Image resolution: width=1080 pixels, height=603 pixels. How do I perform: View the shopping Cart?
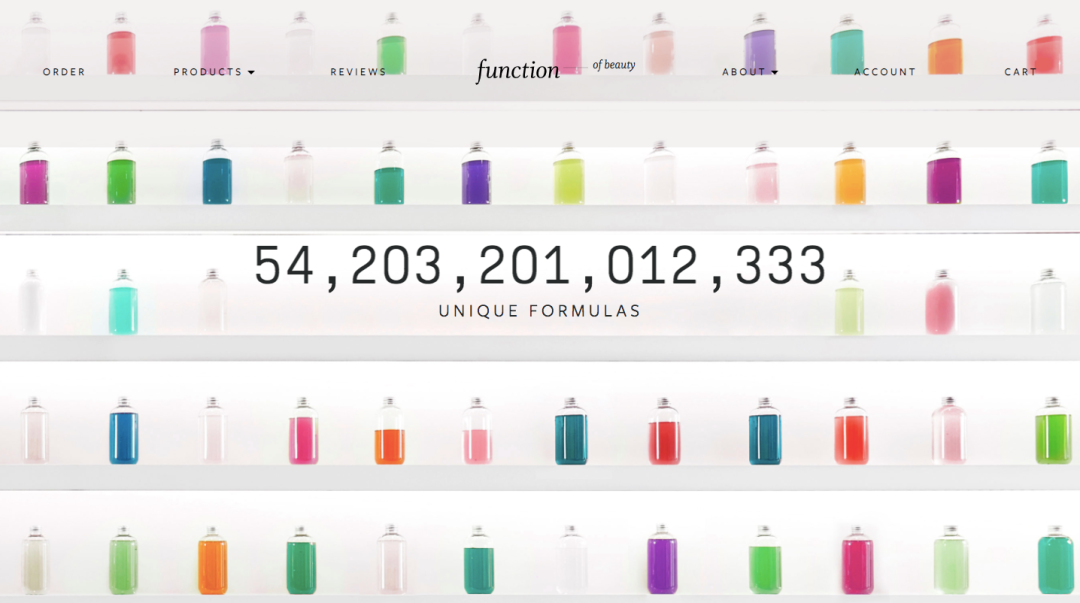(x=1020, y=72)
